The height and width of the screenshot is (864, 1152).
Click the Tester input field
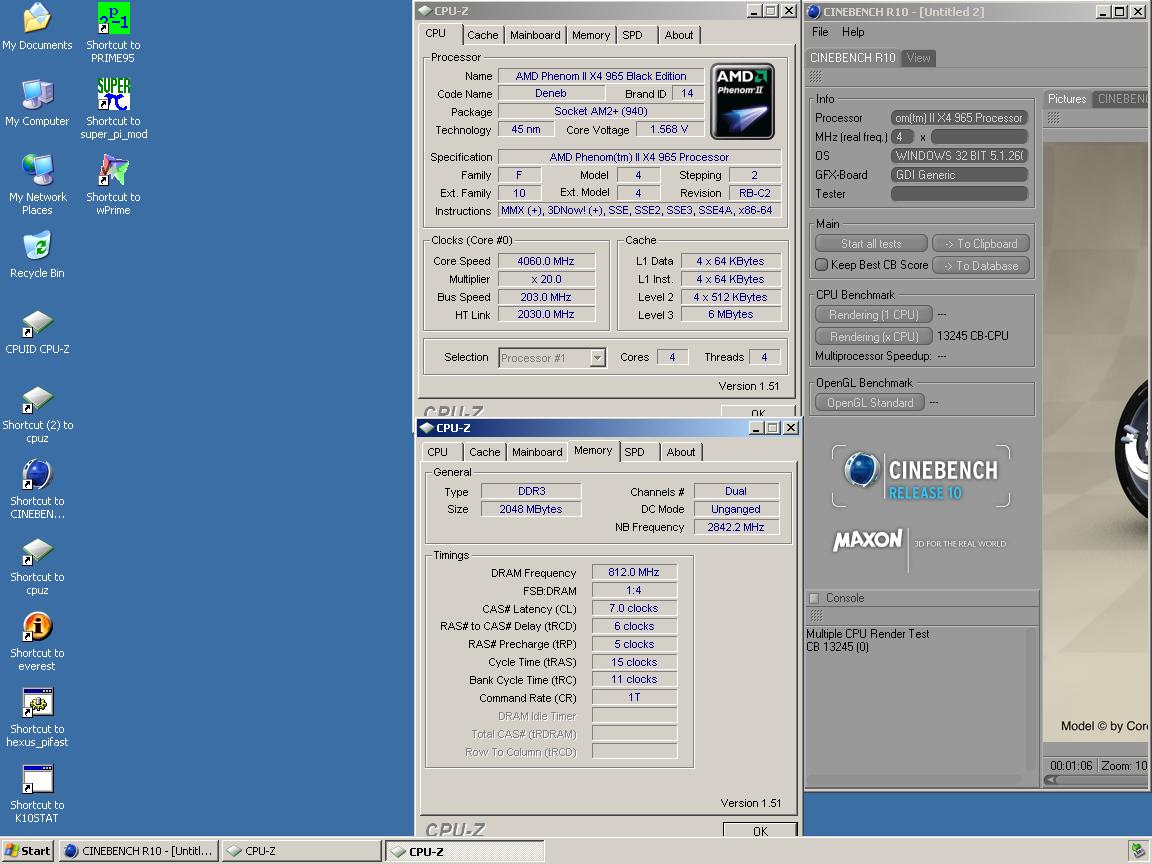click(x=959, y=194)
